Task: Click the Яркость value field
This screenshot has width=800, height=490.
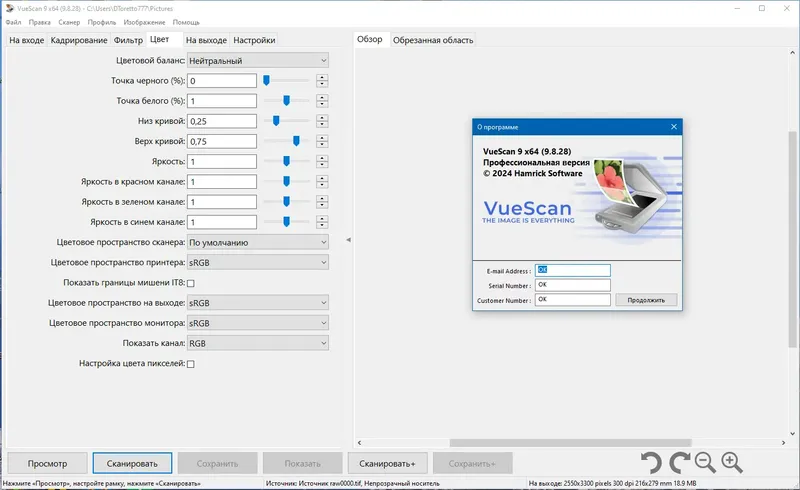Action: pos(222,161)
